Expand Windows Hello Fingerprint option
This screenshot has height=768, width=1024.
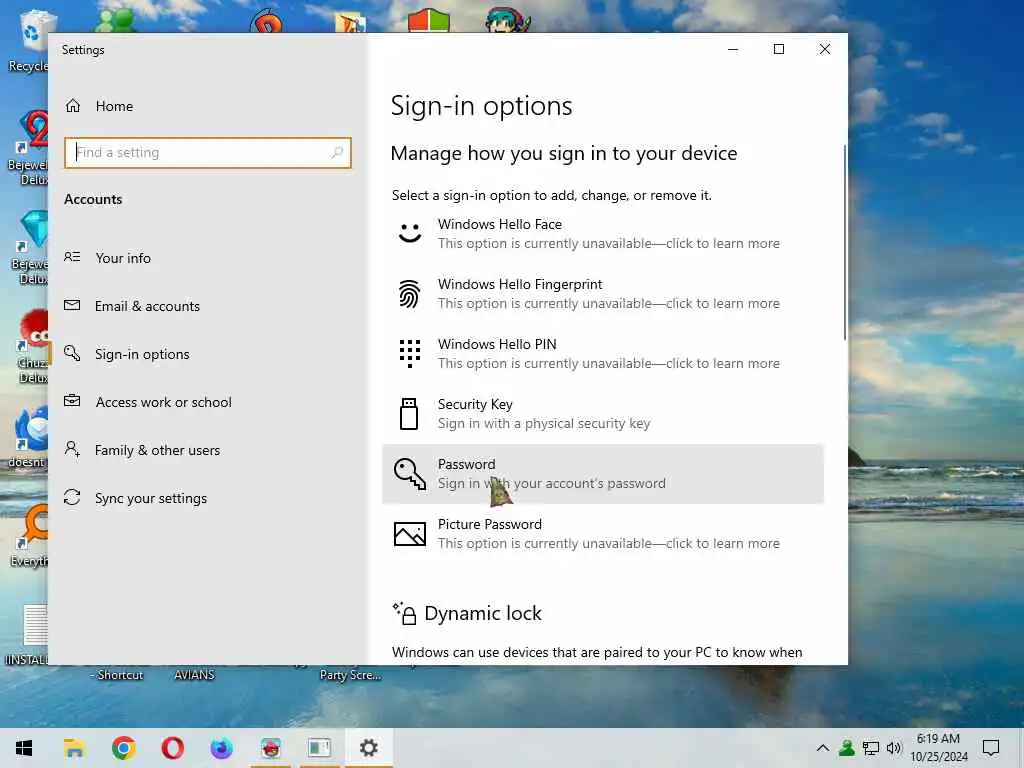point(603,294)
